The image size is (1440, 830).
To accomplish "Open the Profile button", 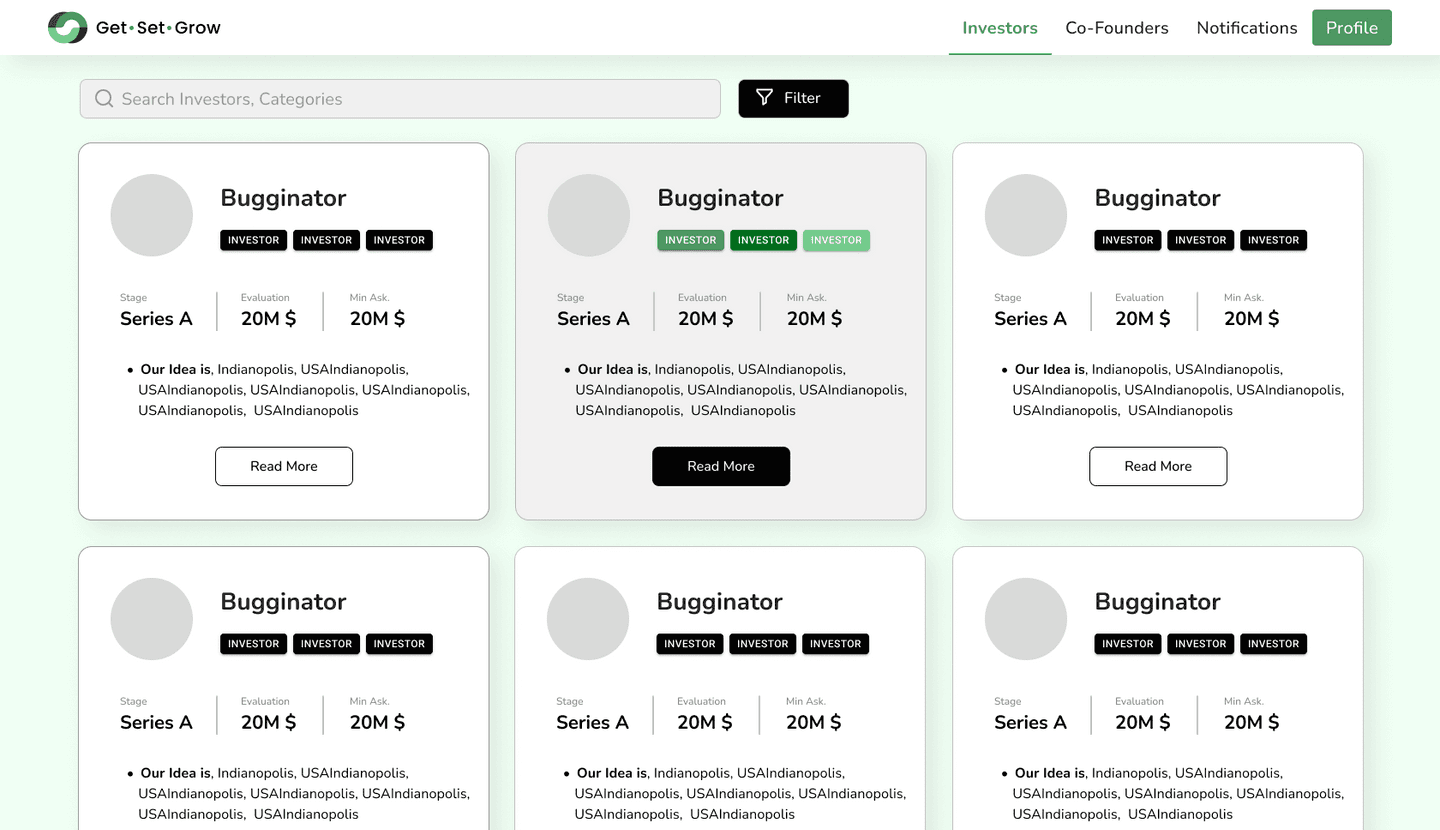I will 1352,28.
